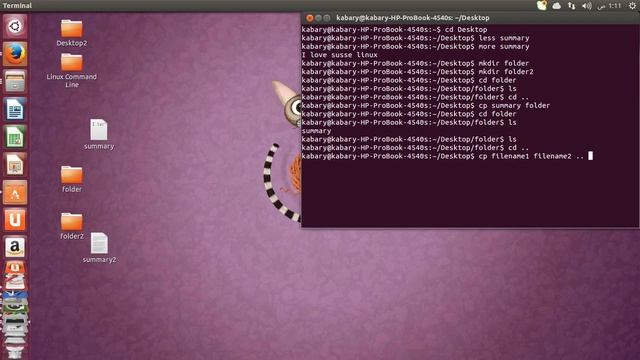Click the 'cp summary folder' command line
Viewport: 640px width, 360px height.
(426, 105)
